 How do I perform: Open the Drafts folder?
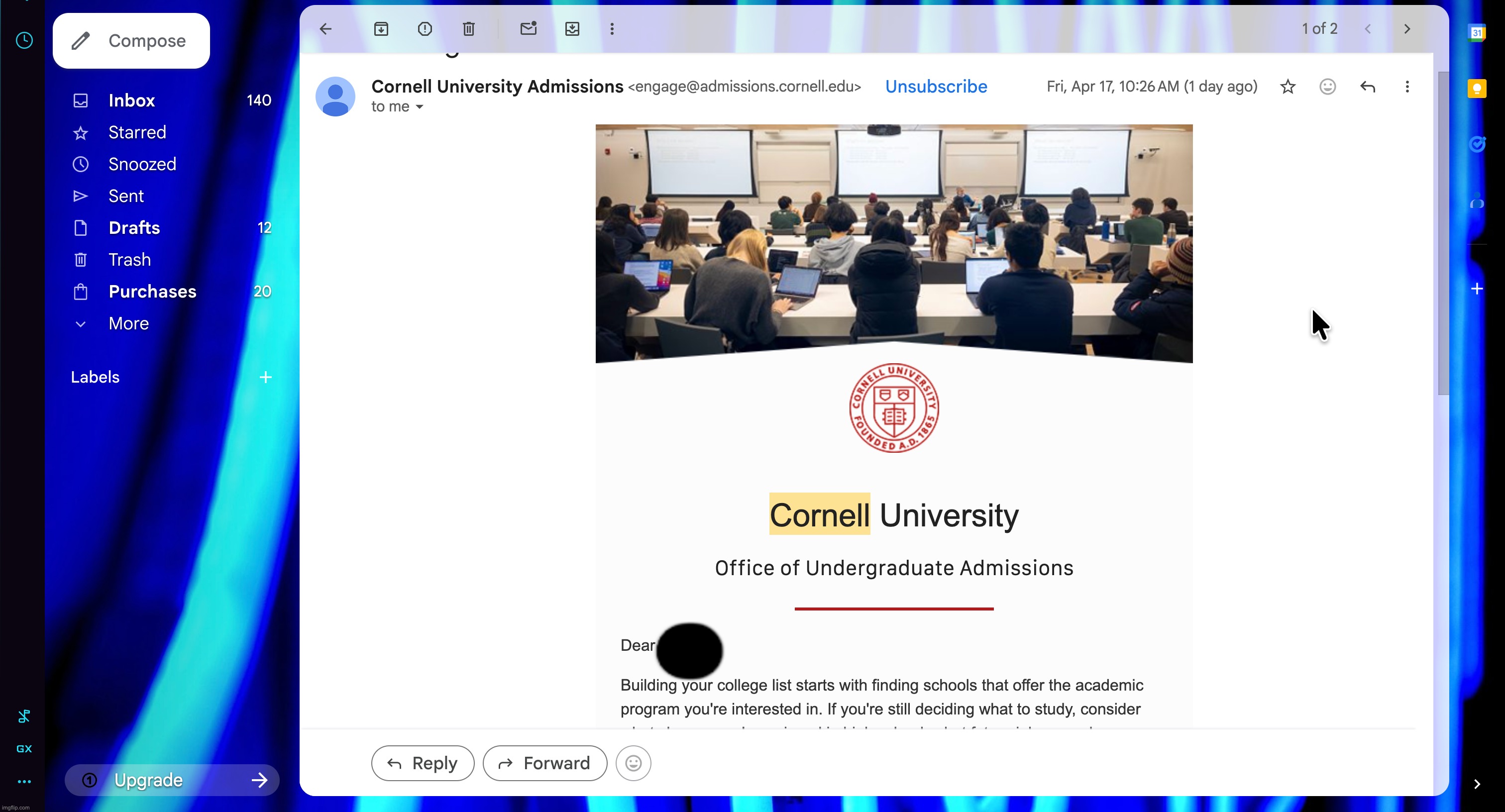pyautogui.click(x=134, y=228)
